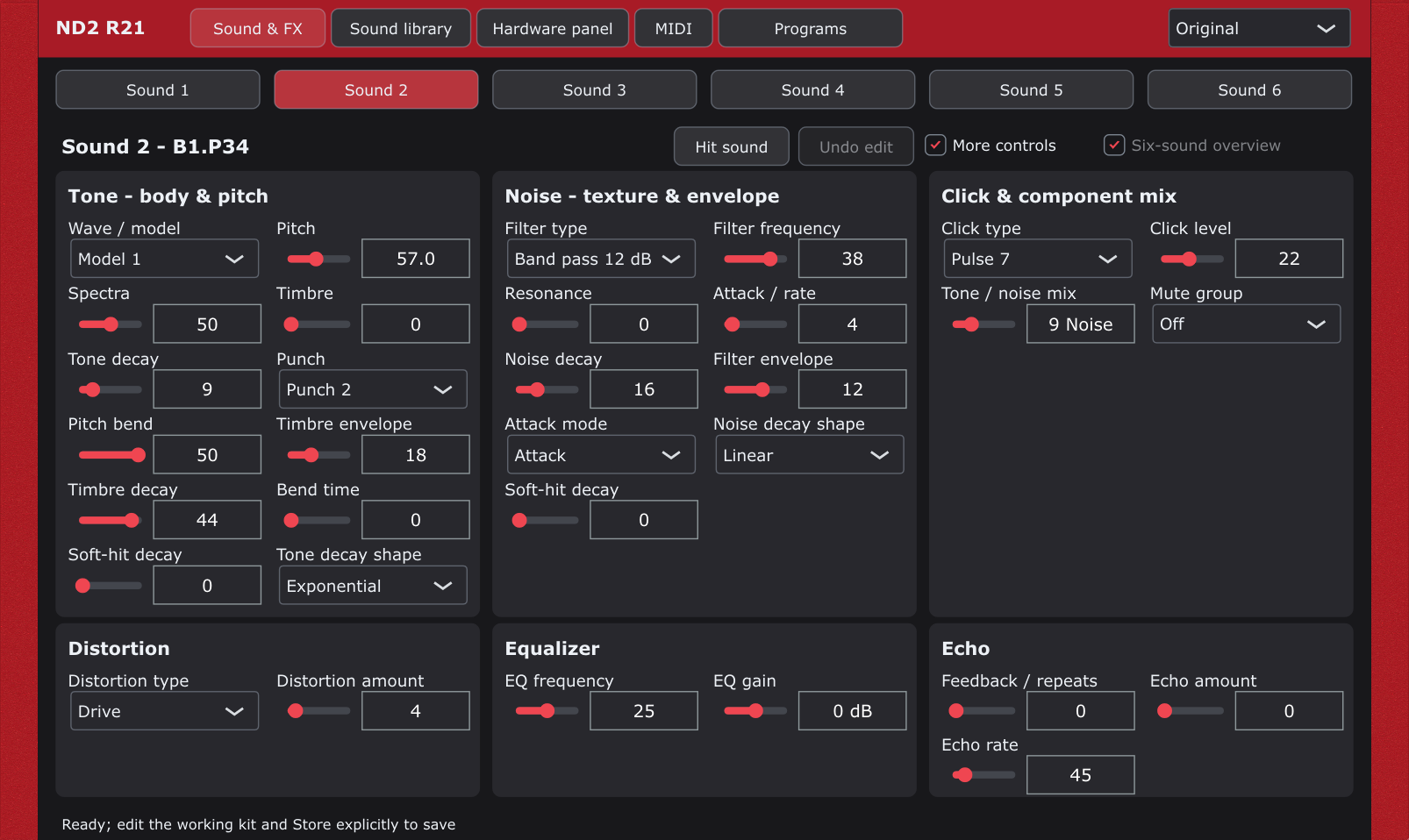
Task: Toggle the Six-sound overview checkbox
Action: [x=1114, y=146]
